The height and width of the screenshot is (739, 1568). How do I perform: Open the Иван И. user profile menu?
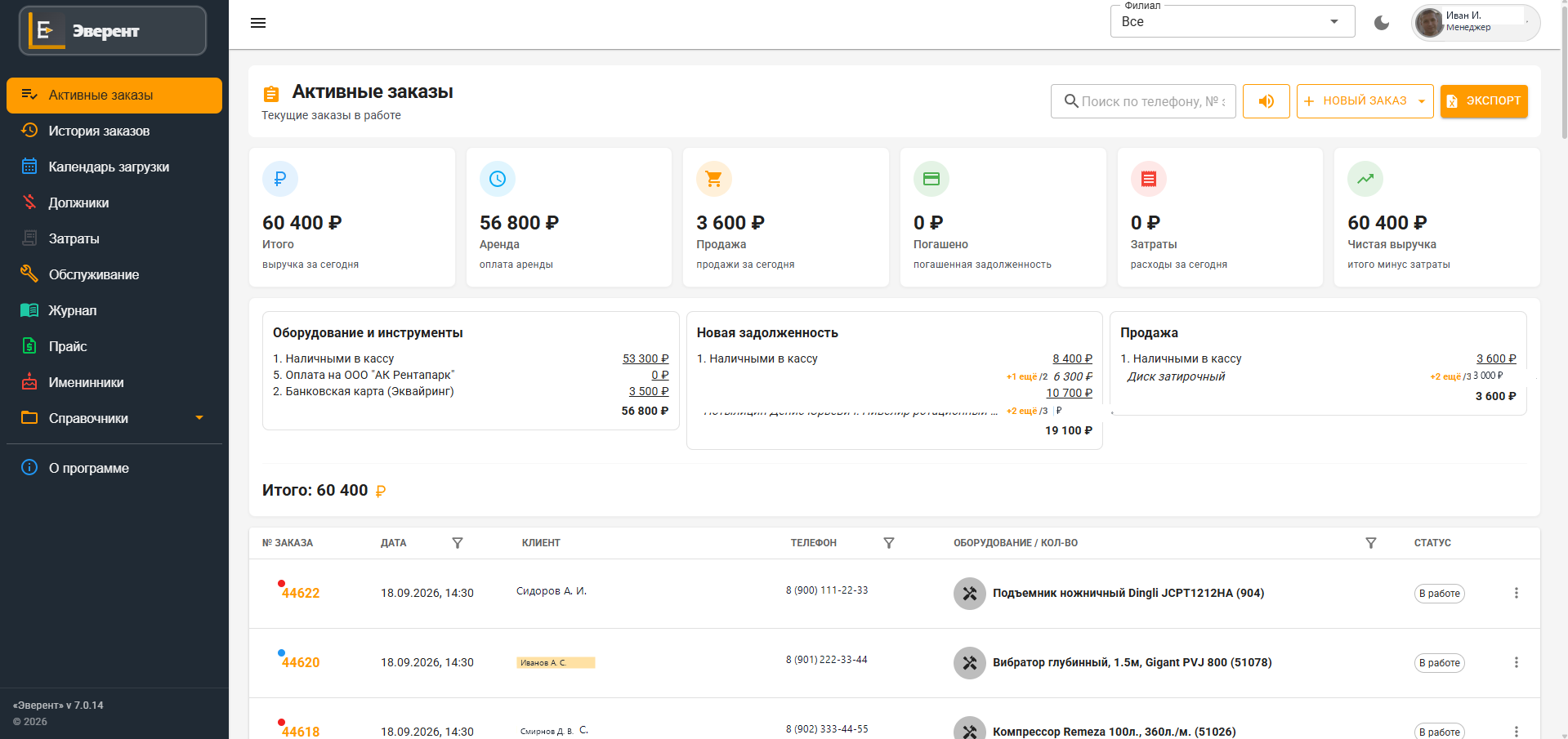point(1476,22)
